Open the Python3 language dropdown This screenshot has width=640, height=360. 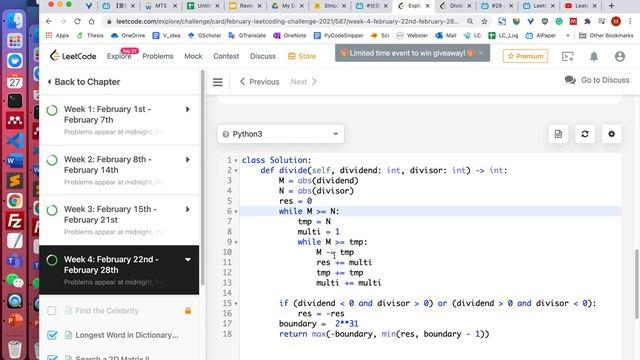pyautogui.click(x=280, y=134)
